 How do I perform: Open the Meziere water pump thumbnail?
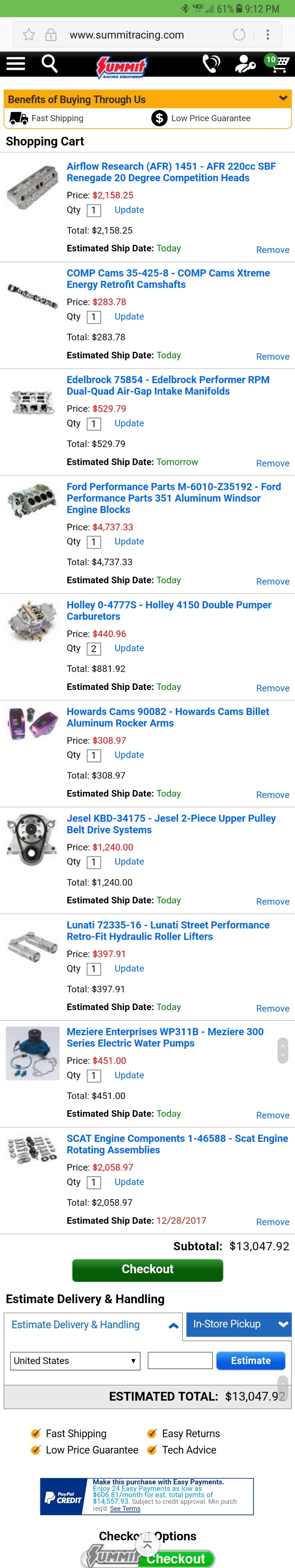point(32,1053)
